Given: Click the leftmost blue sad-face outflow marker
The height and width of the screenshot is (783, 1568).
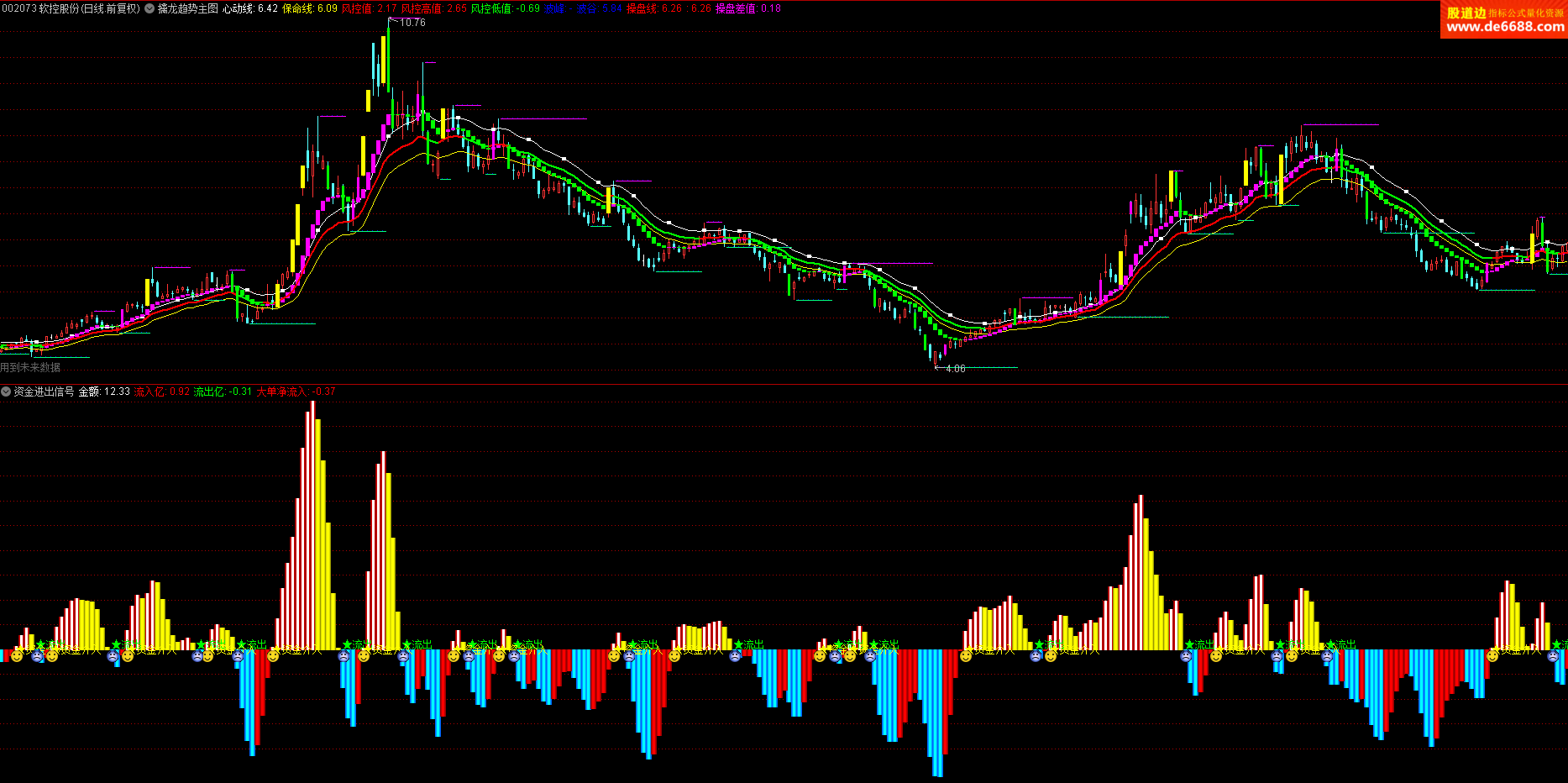Looking at the screenshot, I should [38, 655].
